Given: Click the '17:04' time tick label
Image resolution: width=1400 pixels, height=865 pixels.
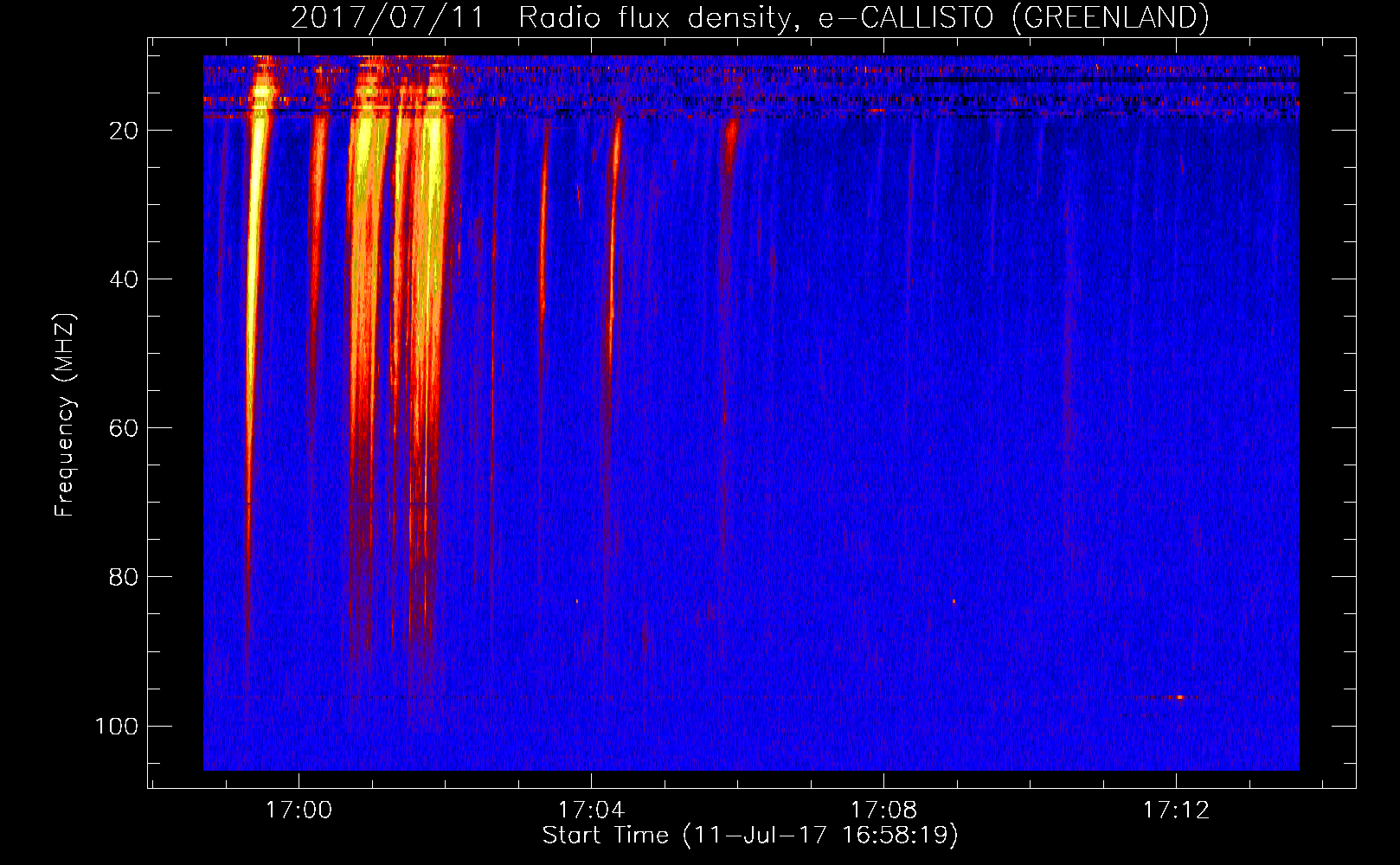Looking at the screenshot, I should [x=591, y=810].
